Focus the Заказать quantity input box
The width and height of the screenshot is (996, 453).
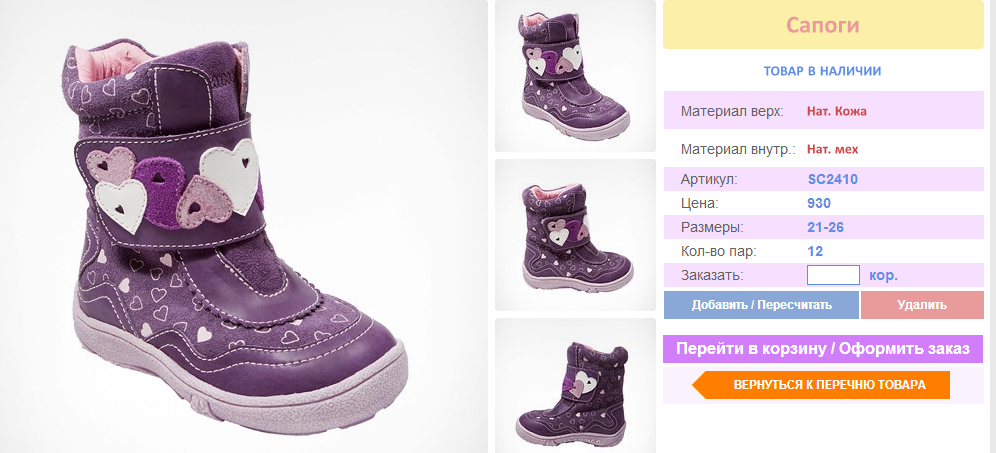pos(833,275)
